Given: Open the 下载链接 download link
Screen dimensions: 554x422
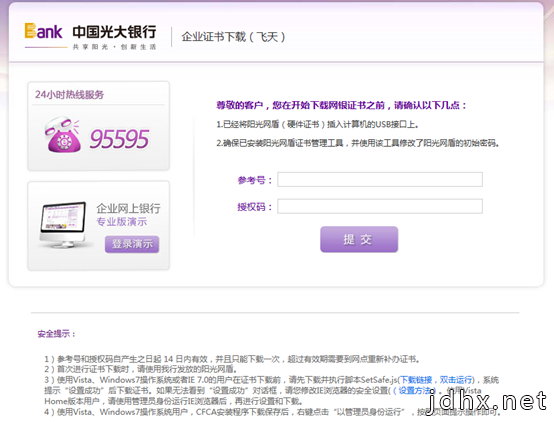Looking at the screenshot, I should [416, 380].
